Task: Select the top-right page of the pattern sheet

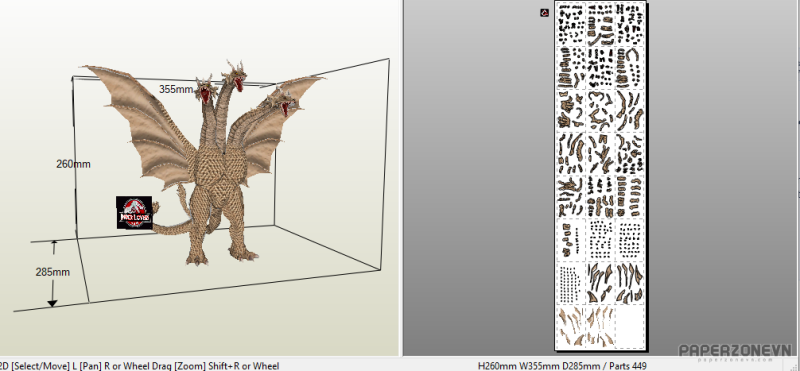Action: click(x=630, y=24)
